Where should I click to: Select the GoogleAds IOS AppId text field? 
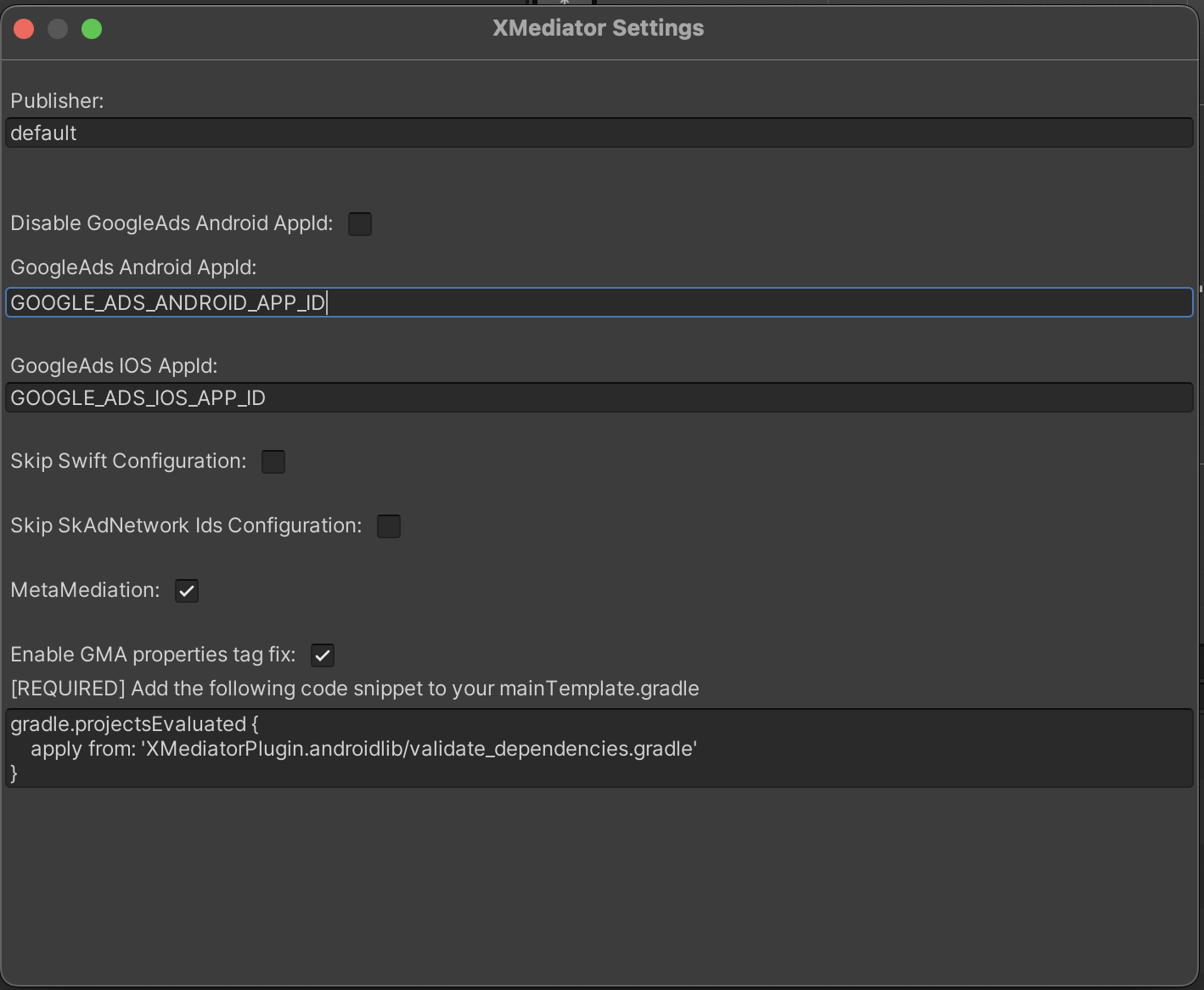tap(599, 398)
